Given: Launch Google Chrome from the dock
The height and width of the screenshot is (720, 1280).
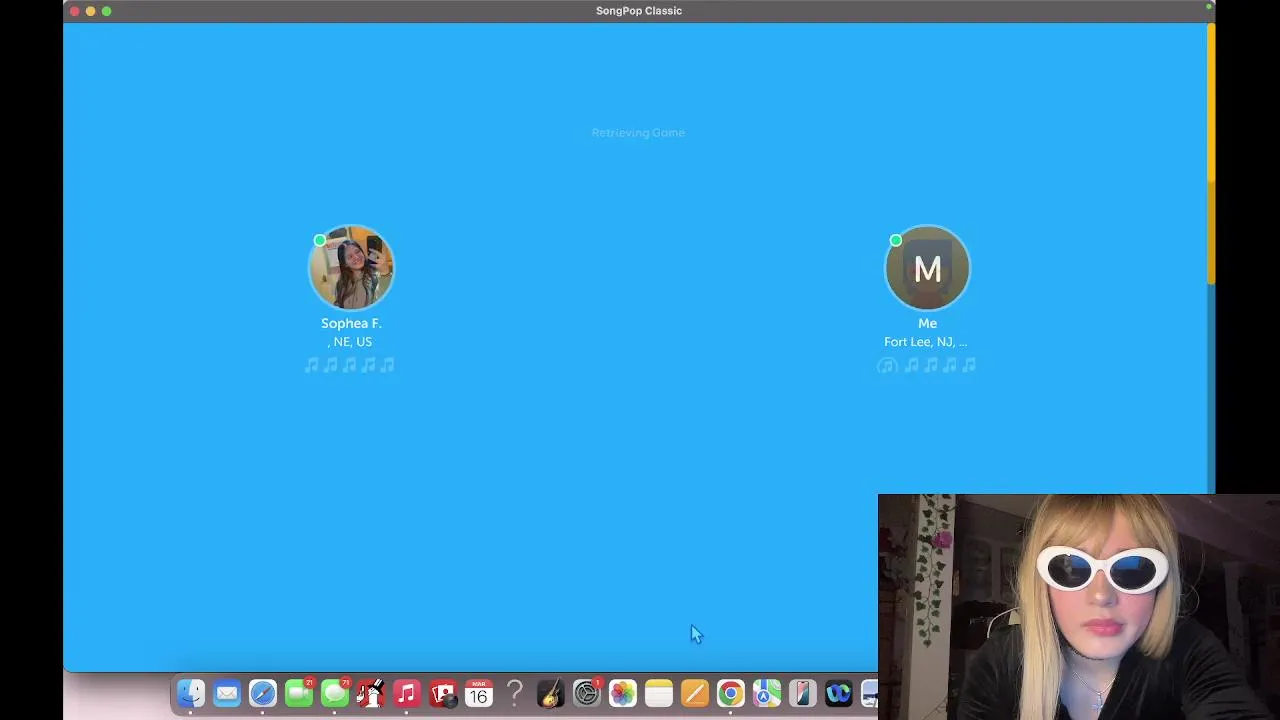Looking at the screenshot, I should [731, 693].
